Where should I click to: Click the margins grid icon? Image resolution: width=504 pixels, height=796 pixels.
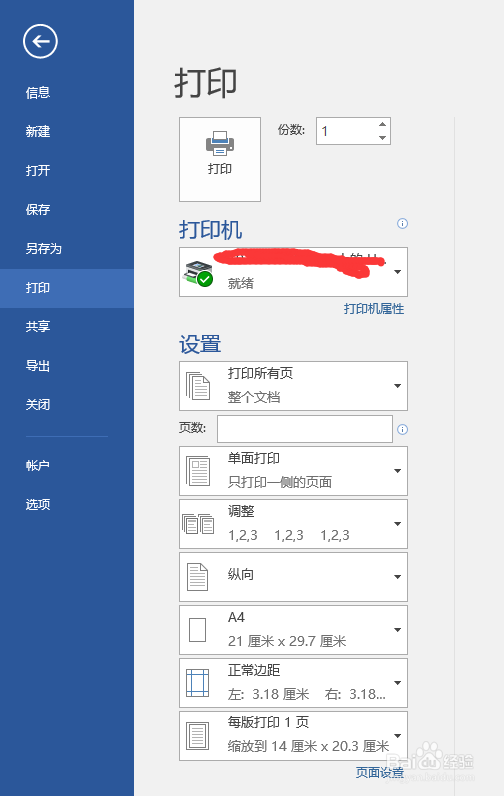tap(197, 683)
